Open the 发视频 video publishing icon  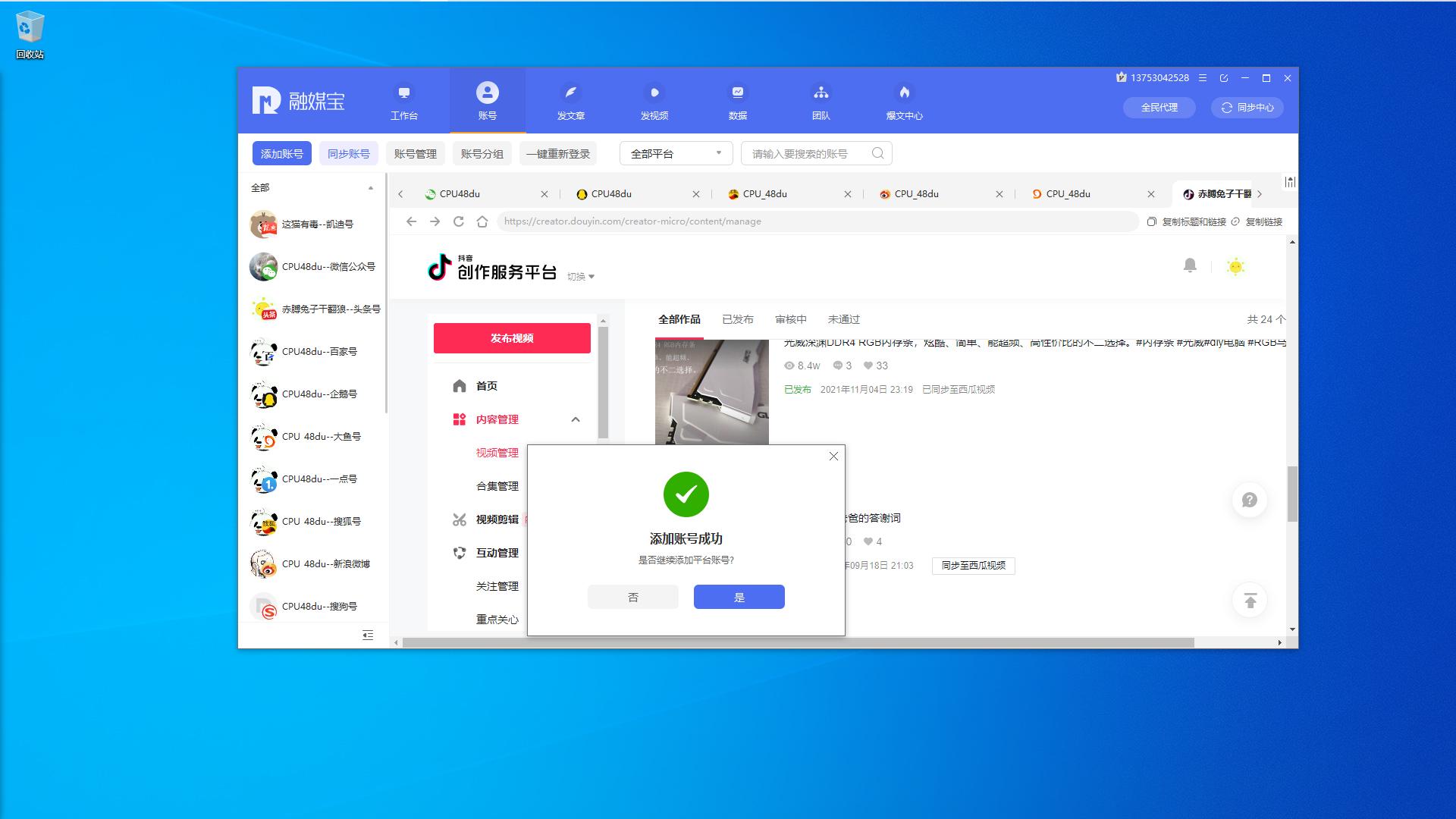click(654, 101)
